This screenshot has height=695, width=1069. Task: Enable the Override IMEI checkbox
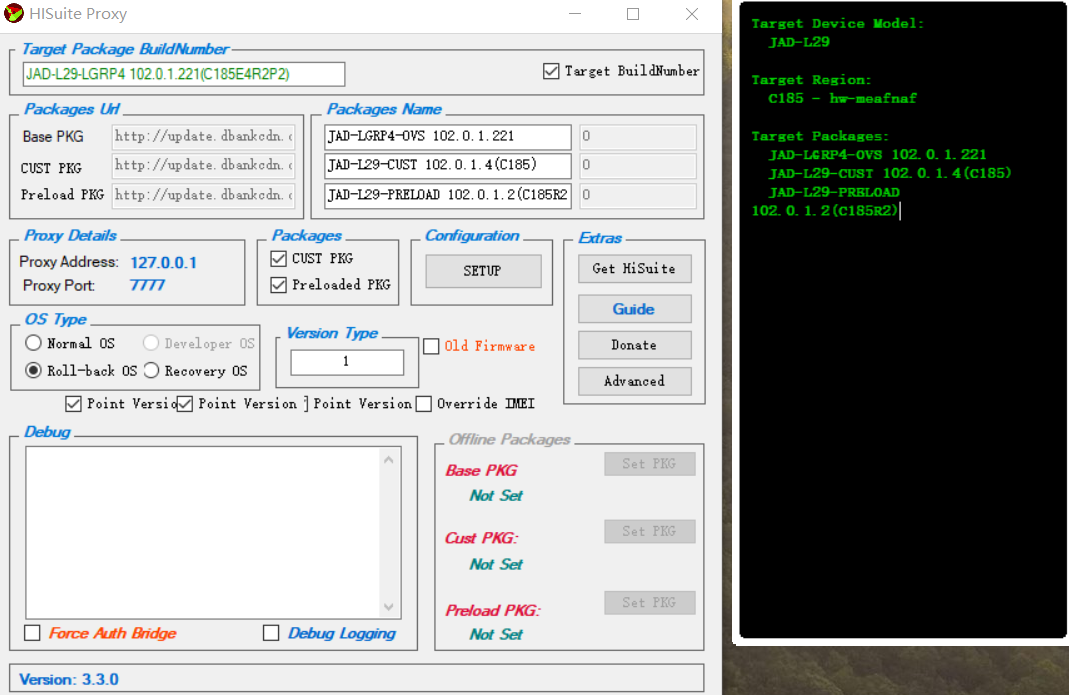[423, 404]
